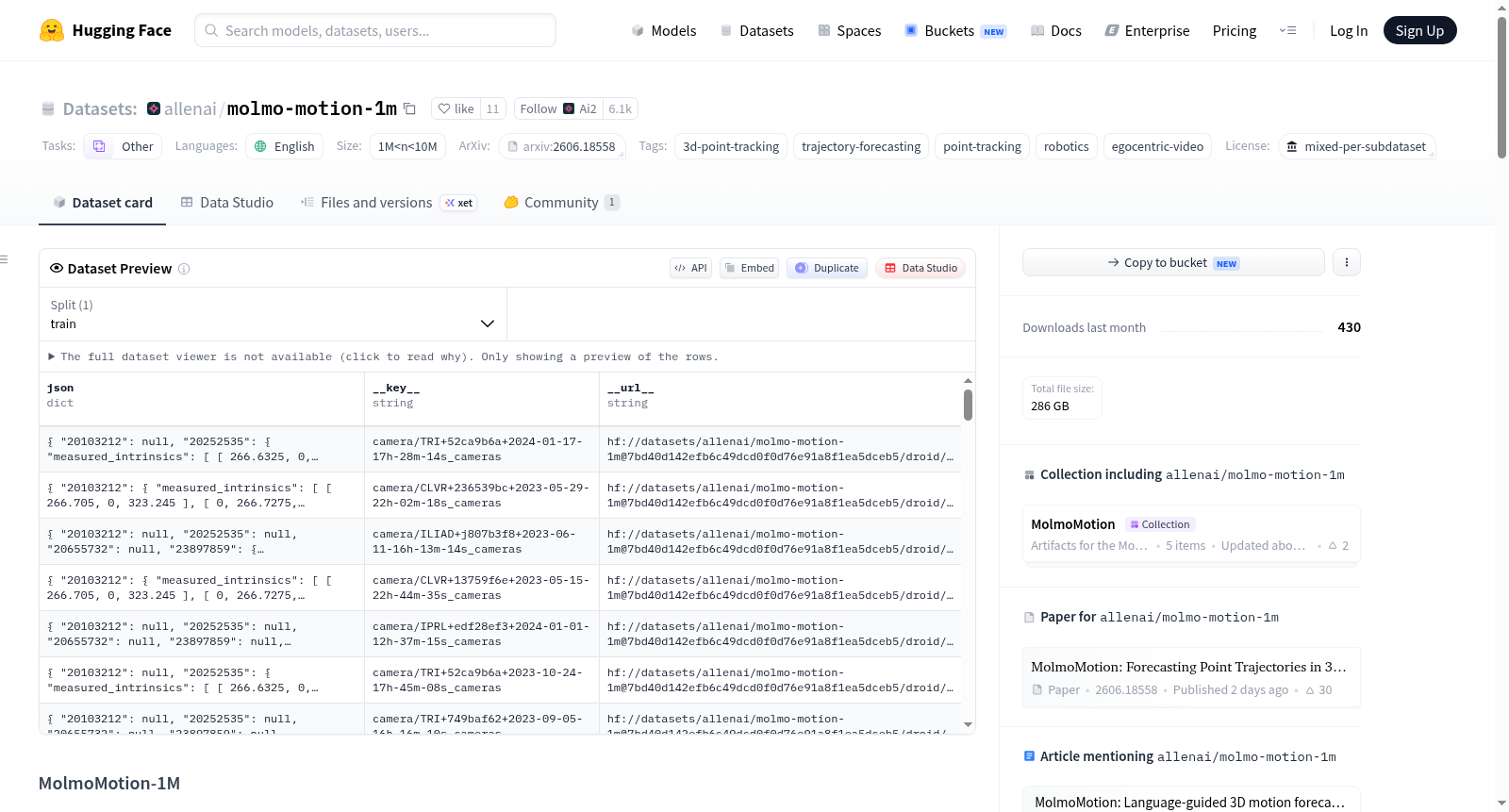
Task: Click the Dataset Preview eye icon
Action: pos(57,268)
